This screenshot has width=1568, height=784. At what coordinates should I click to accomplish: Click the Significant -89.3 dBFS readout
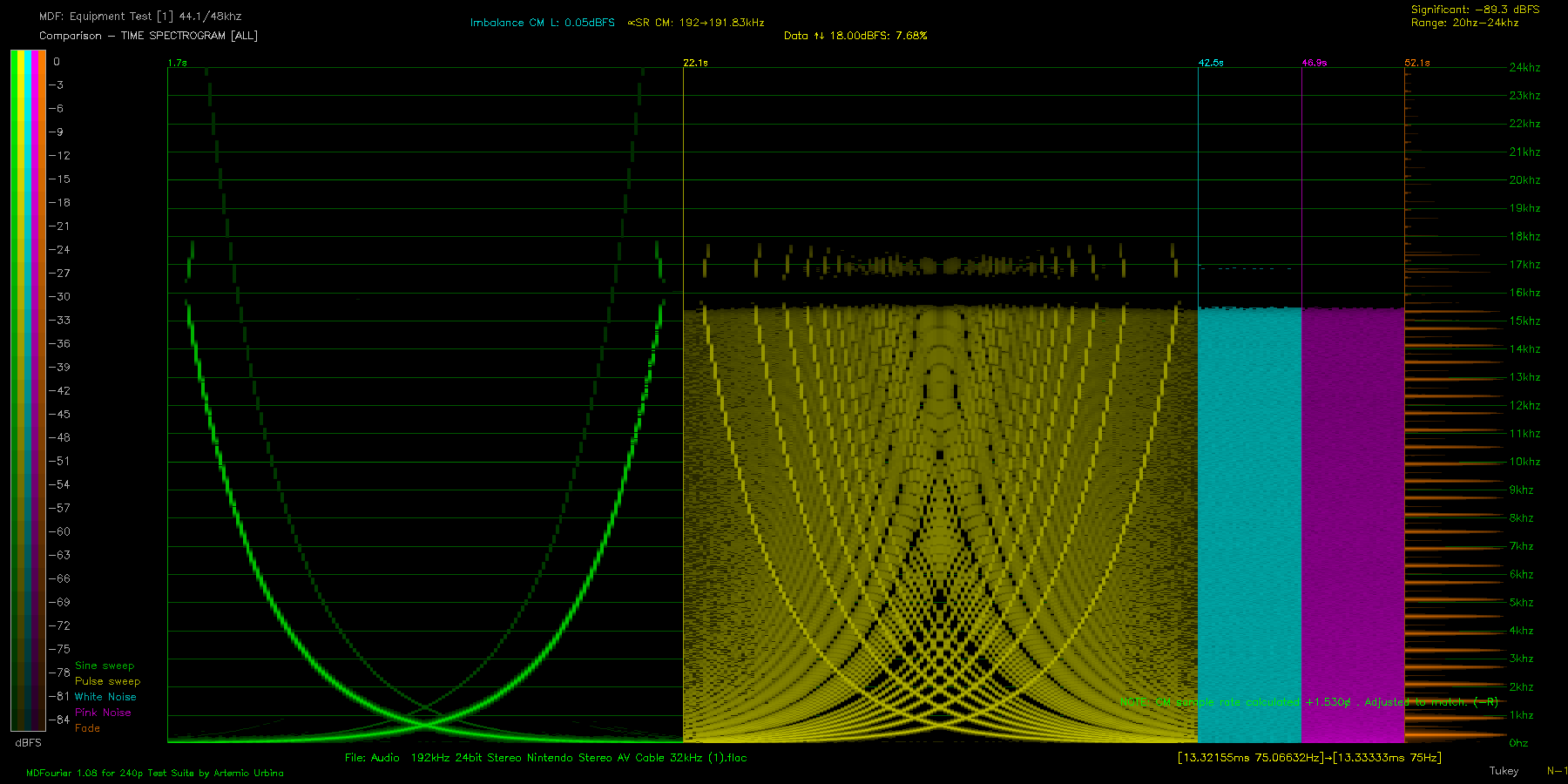(x=1475, y=10)
